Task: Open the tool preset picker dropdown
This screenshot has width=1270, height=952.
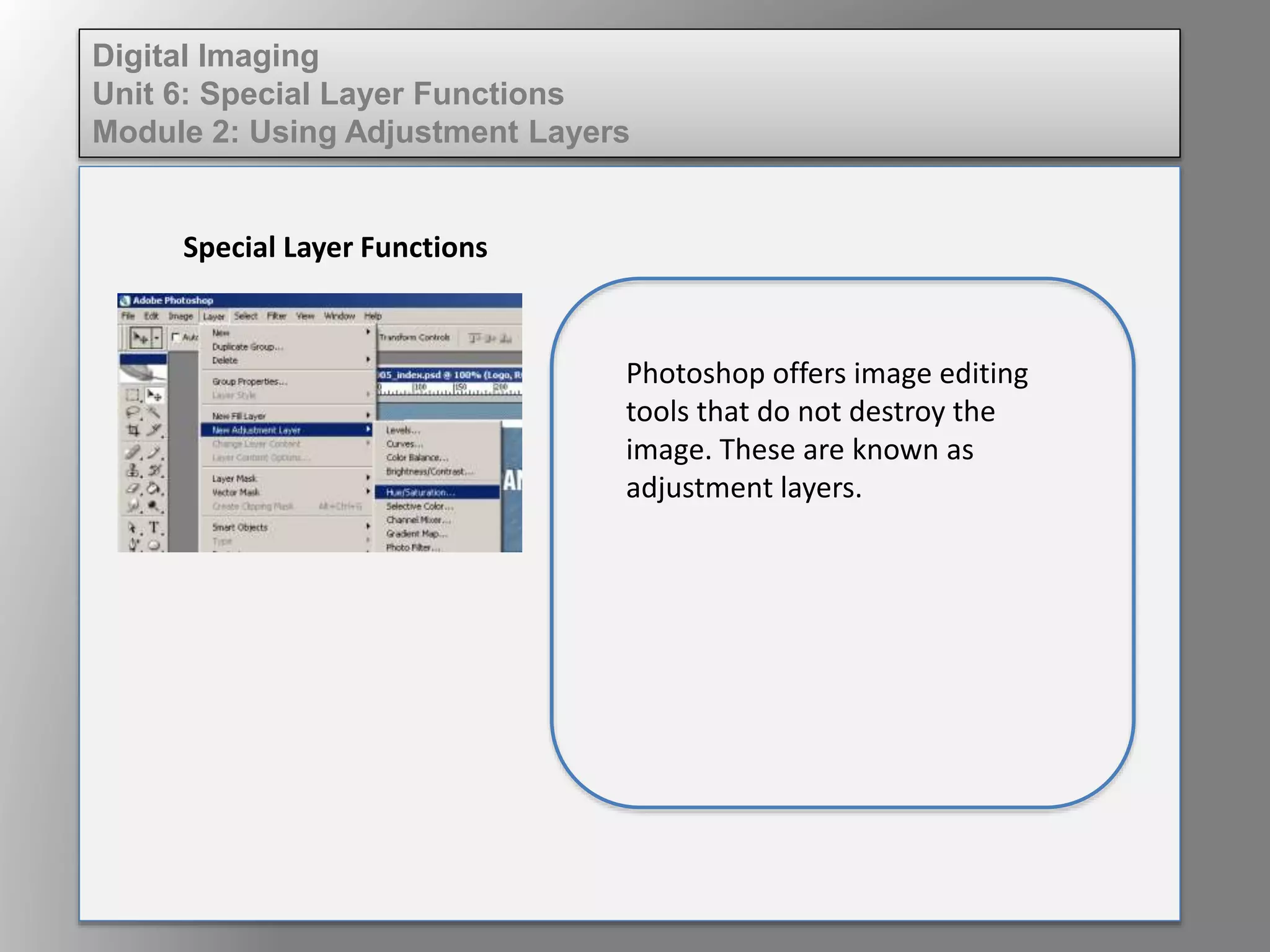Action: tap(157, 338)
